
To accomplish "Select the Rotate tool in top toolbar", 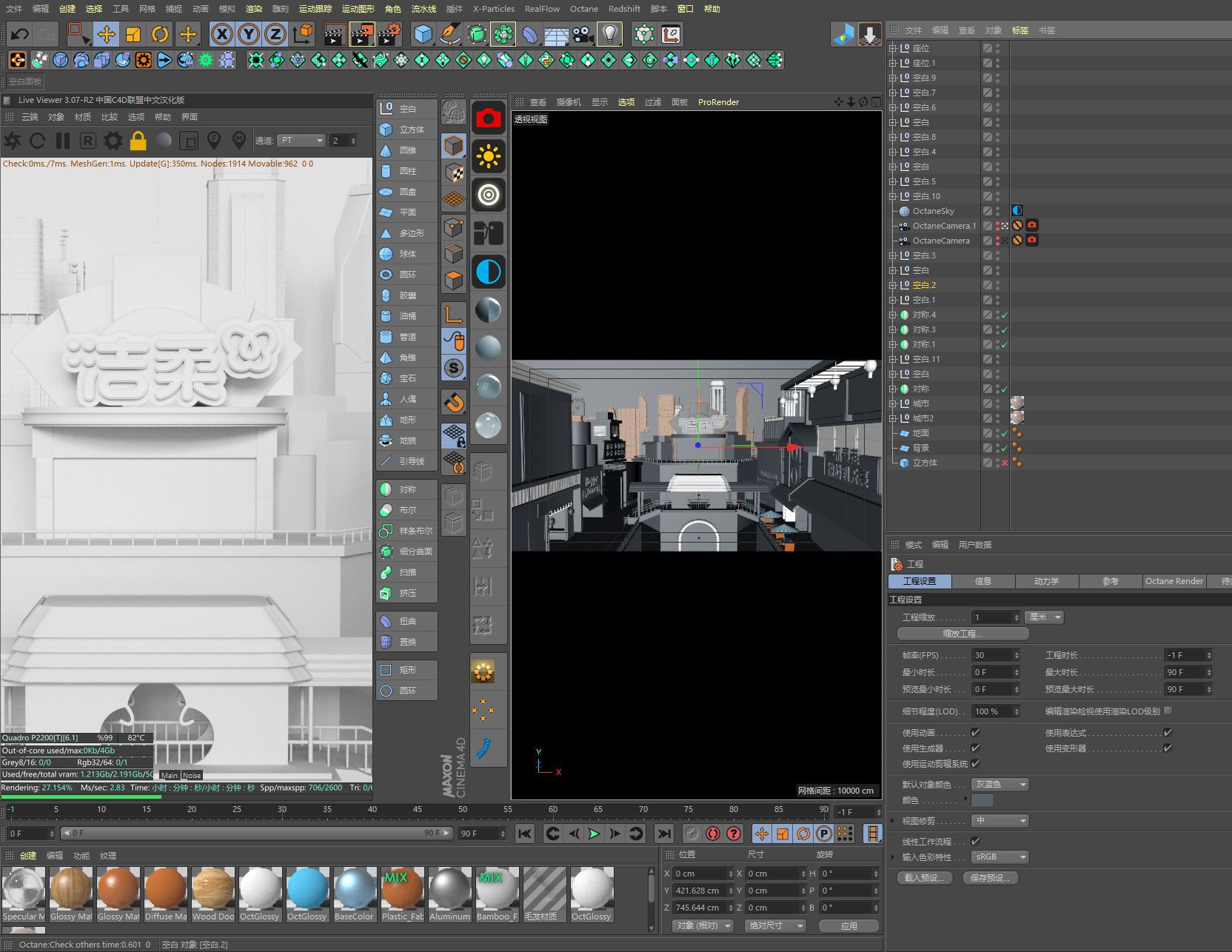I will click(160, 34).
